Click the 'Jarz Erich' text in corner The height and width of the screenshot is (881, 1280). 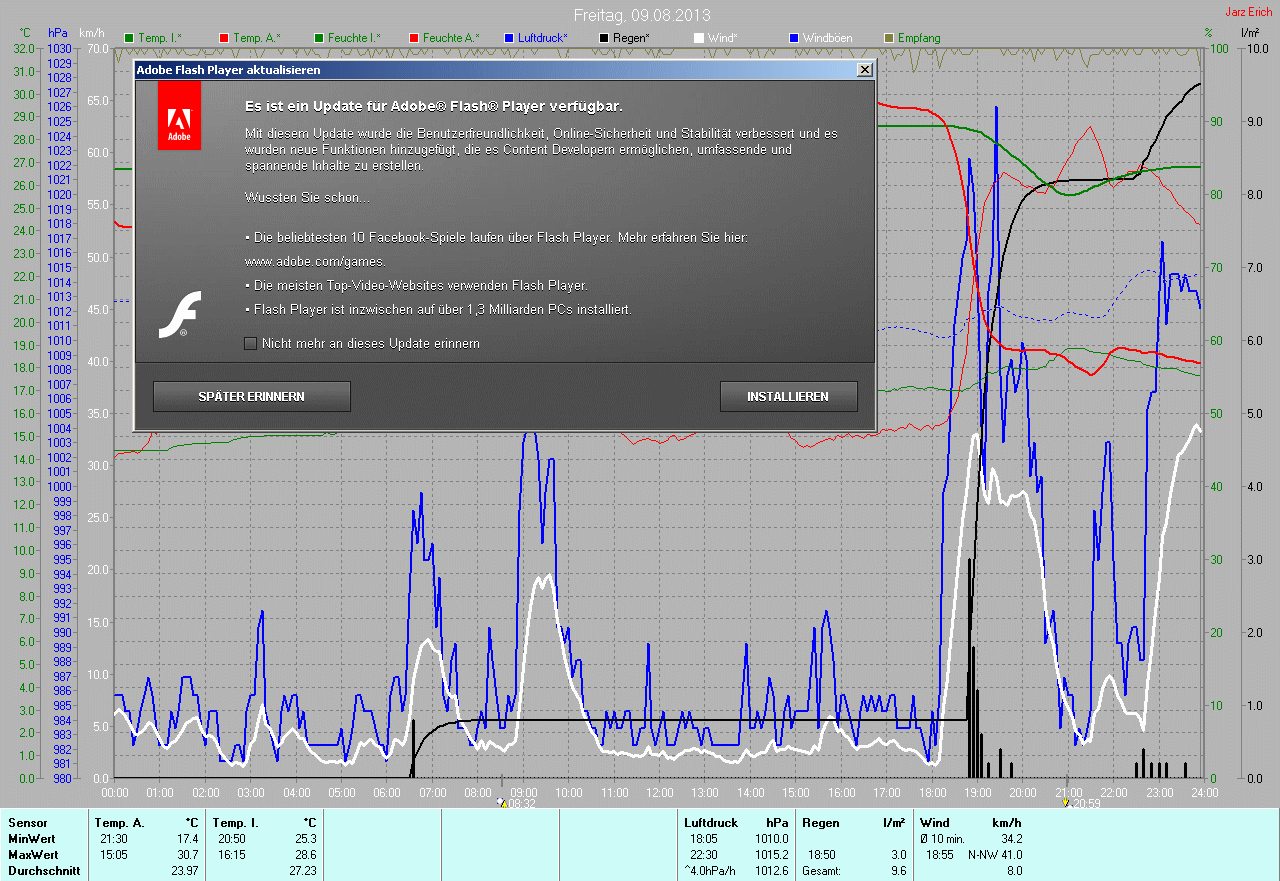[1249, 12]
